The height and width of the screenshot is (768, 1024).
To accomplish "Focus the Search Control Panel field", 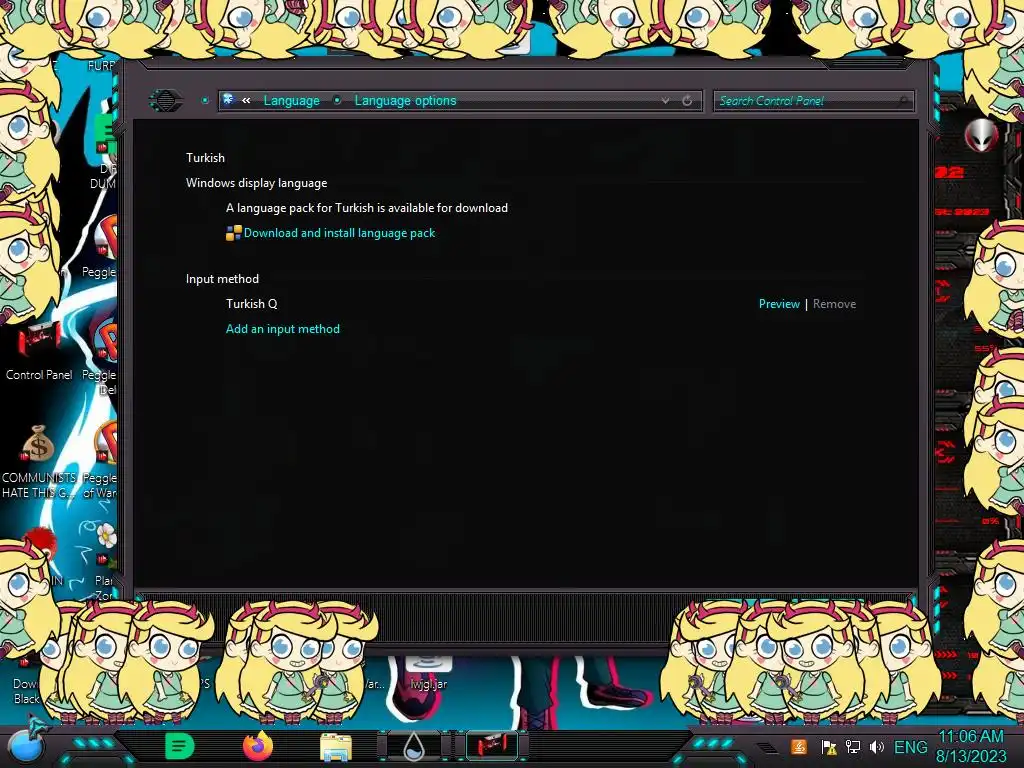I will [812, 101].
